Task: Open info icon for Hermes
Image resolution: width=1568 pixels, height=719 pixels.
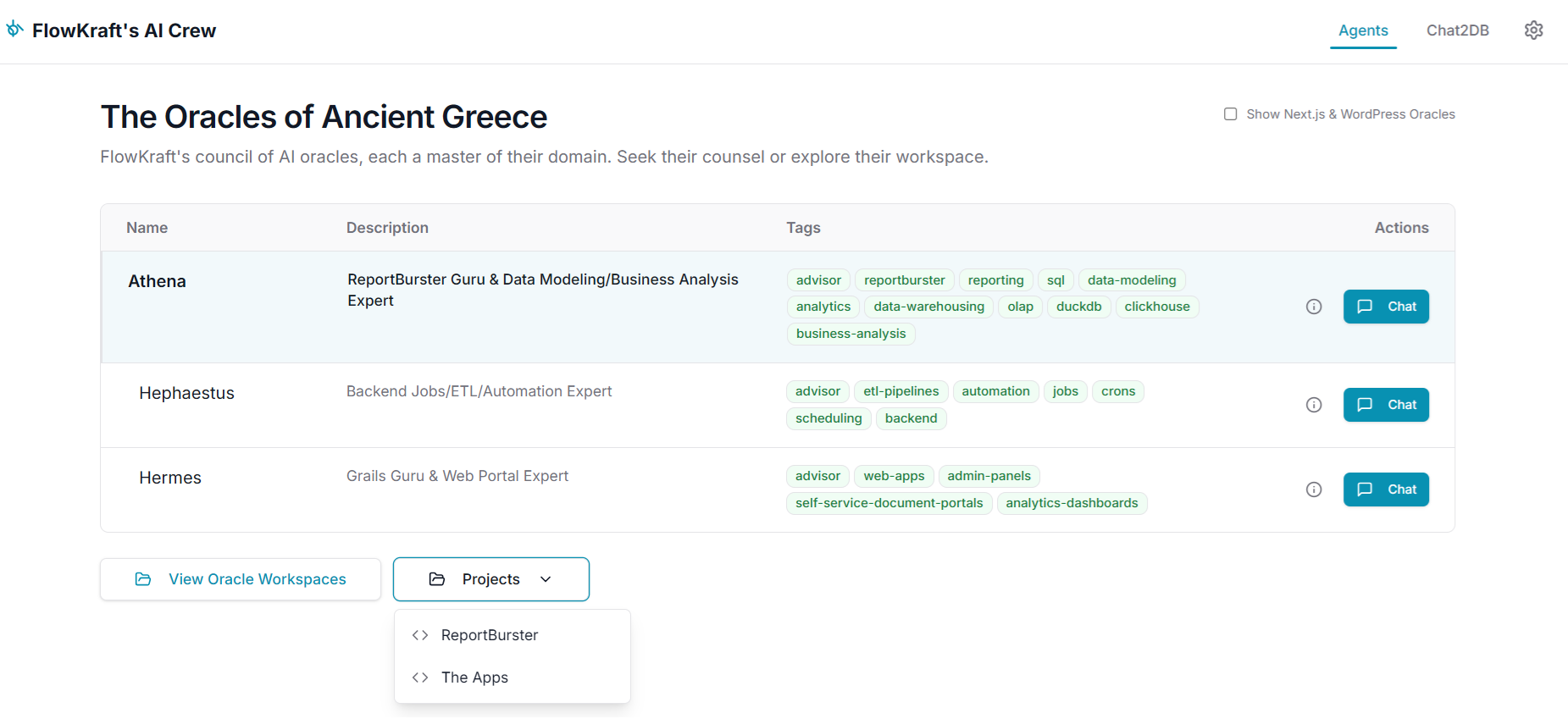Action: 1314,489
